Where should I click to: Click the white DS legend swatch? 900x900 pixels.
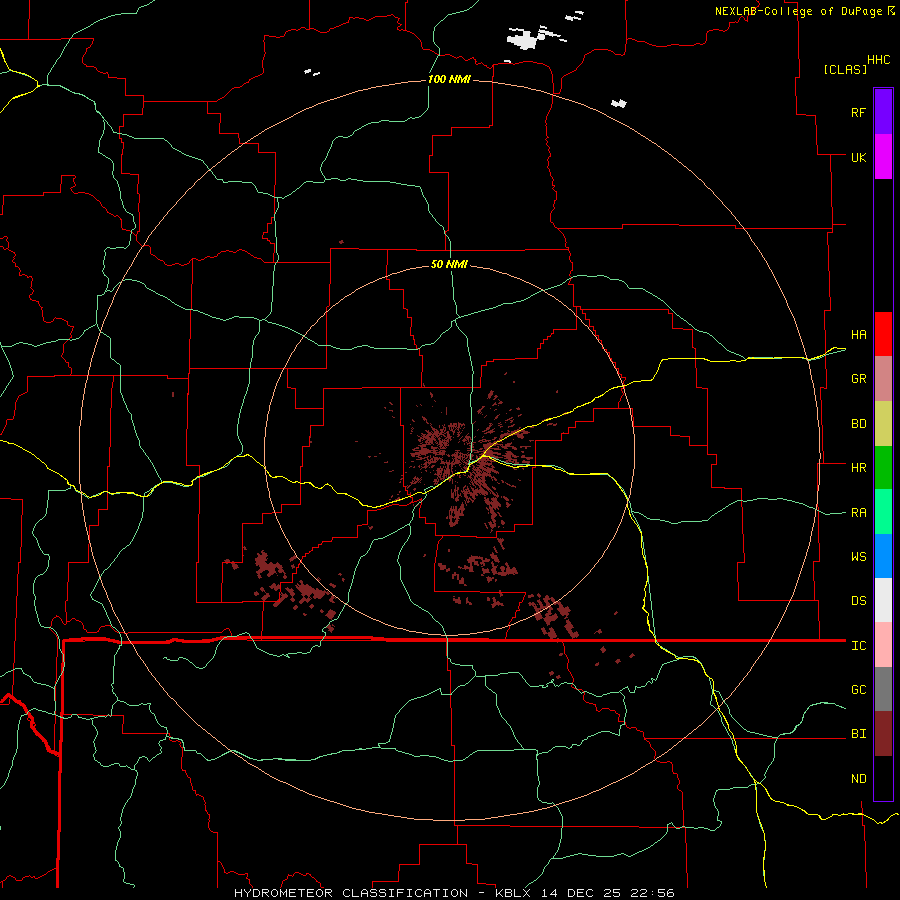pos(883,600)
